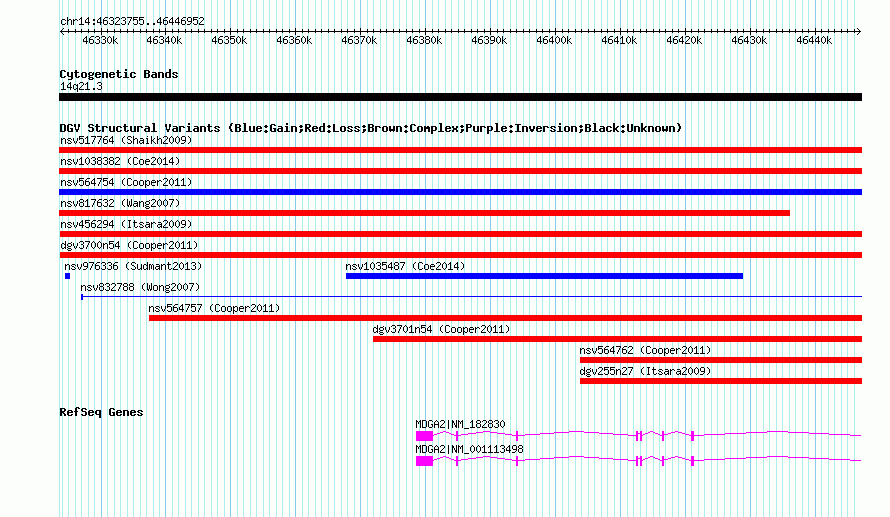Select the red dgv3701n54 variant bar

point(618,339)
